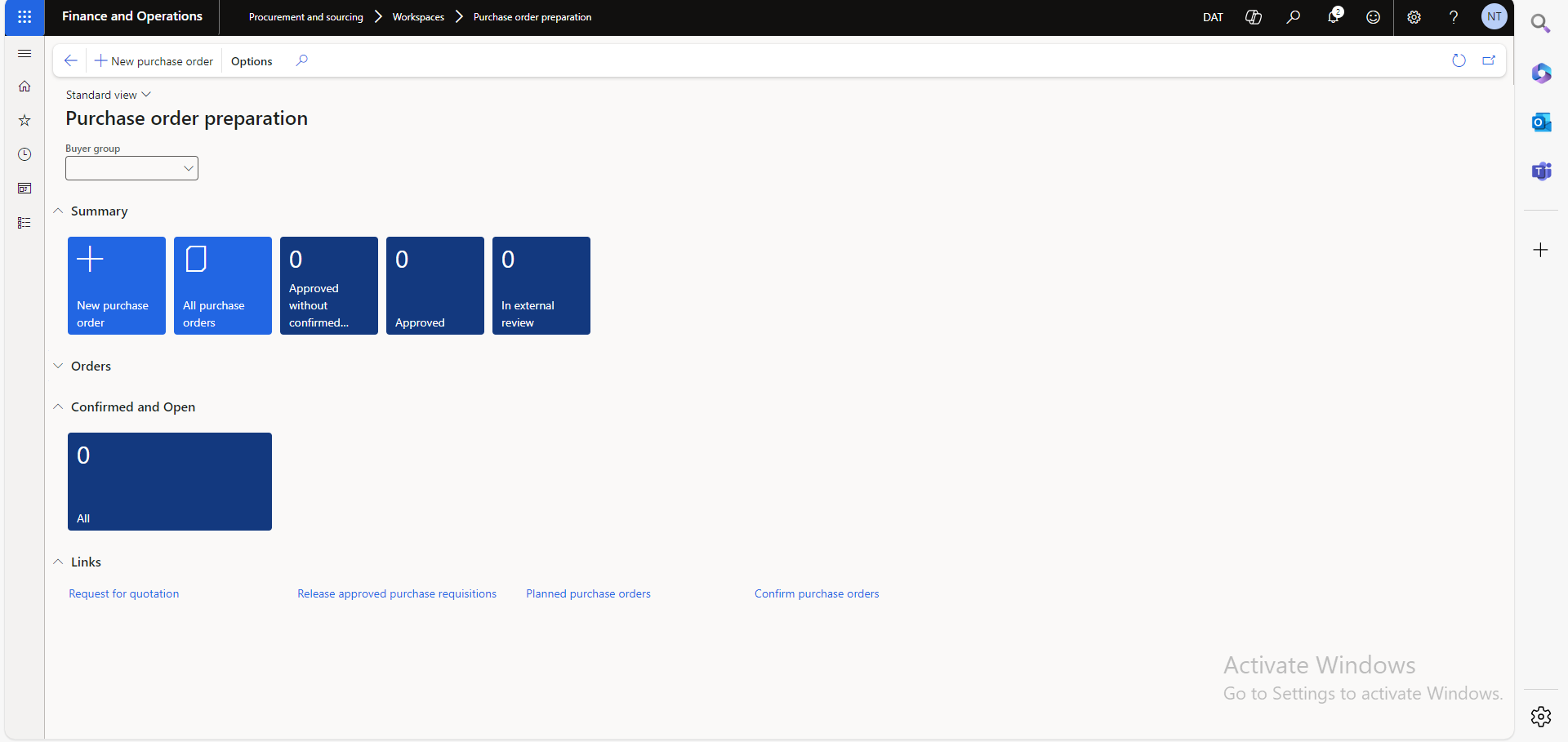Click New purchase order toolbar button

click(154, 61)
